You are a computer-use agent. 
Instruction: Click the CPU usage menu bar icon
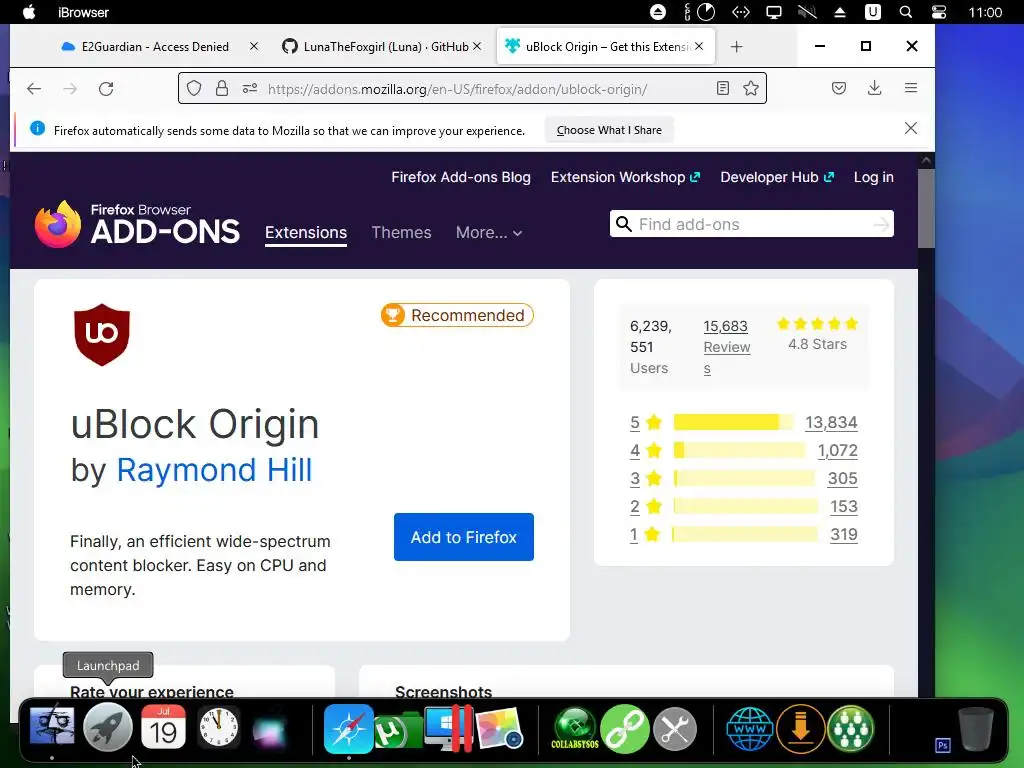tap(699, 12)
